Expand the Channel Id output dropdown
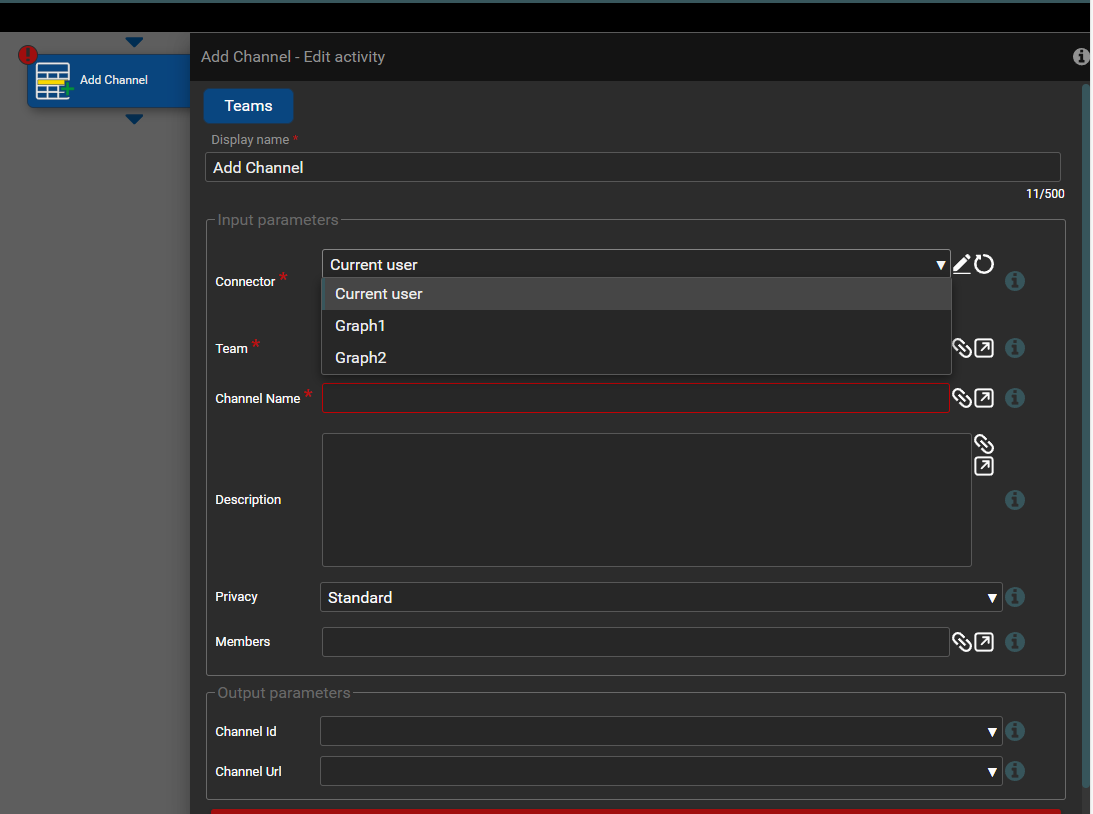 (660, 732)
